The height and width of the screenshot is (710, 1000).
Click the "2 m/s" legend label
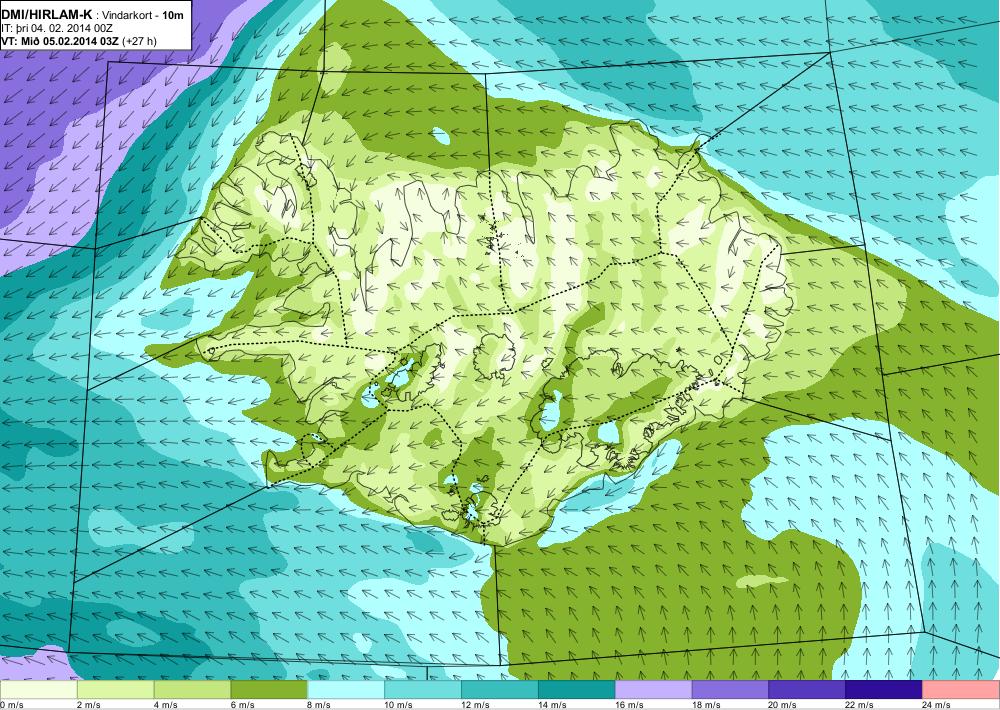pyautogui.click(x=88, y=705)
